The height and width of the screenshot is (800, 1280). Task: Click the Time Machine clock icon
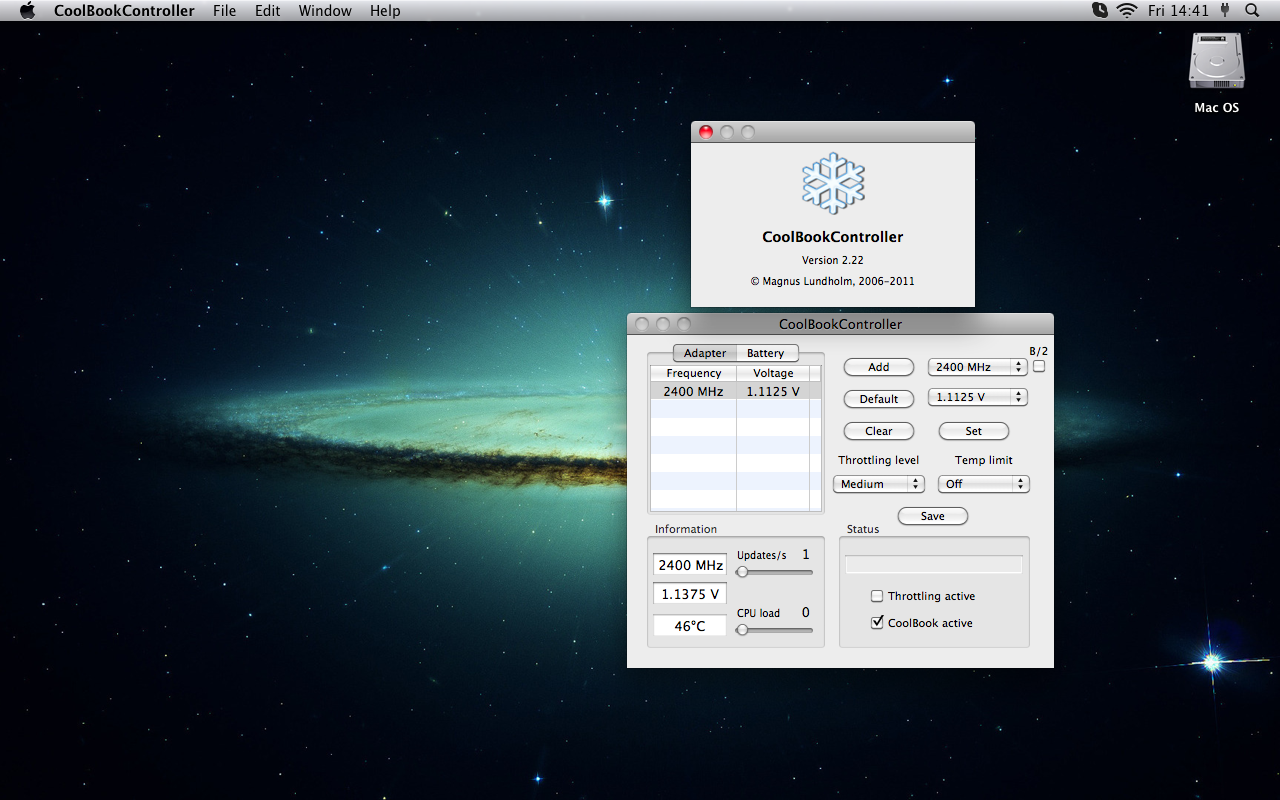1100,10
